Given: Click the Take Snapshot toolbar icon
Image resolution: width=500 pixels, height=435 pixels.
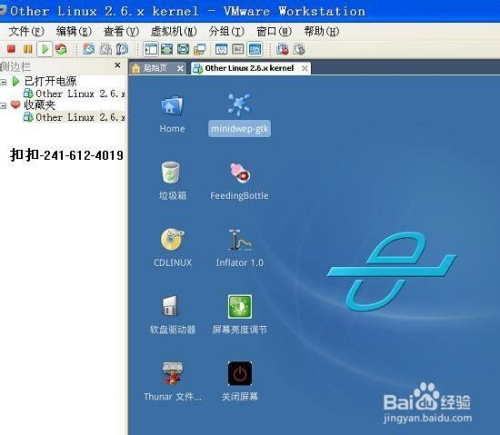Looking at the screenshot, I should (x=89, y=49).
